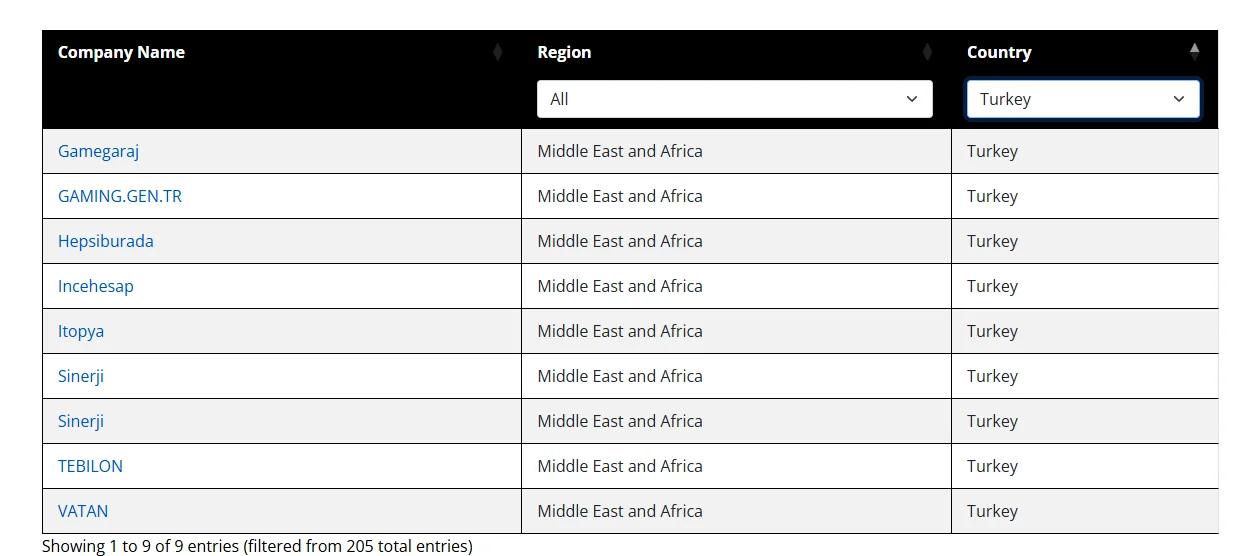Open the Incehesap link

click(x=96, y=286)
